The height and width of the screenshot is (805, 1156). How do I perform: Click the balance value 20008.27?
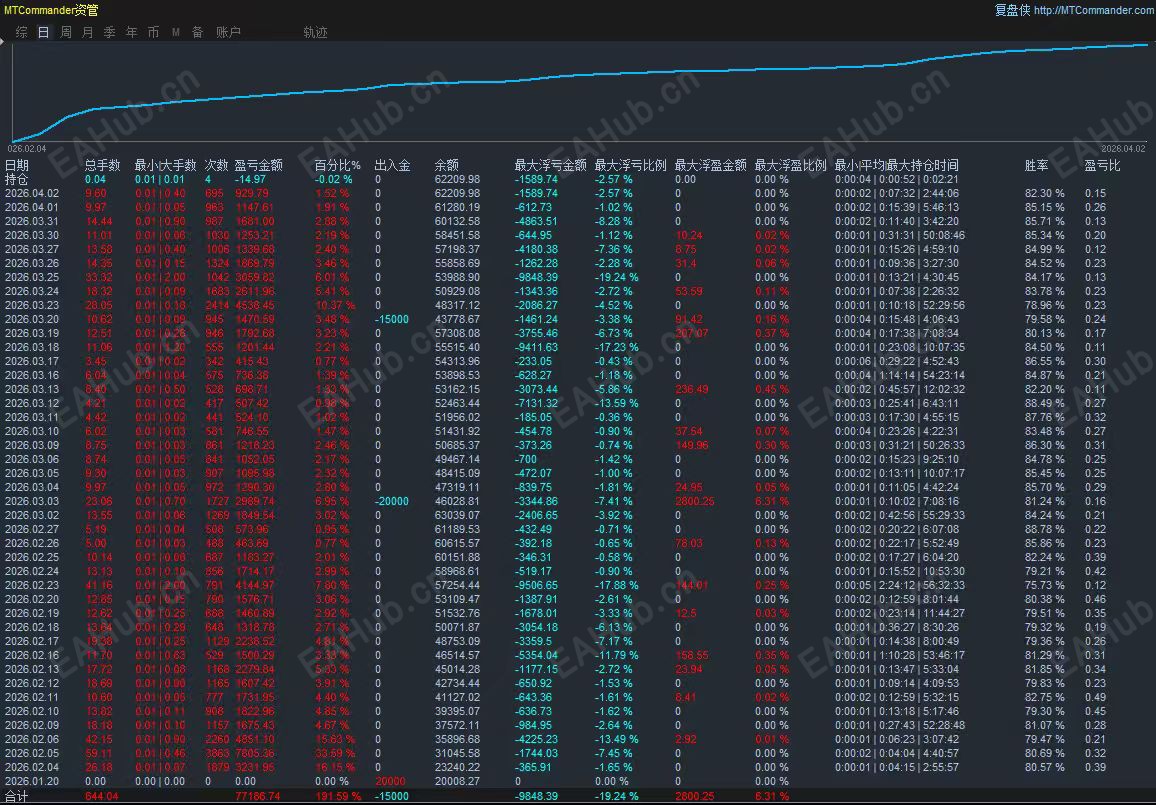tap(457, 781)
